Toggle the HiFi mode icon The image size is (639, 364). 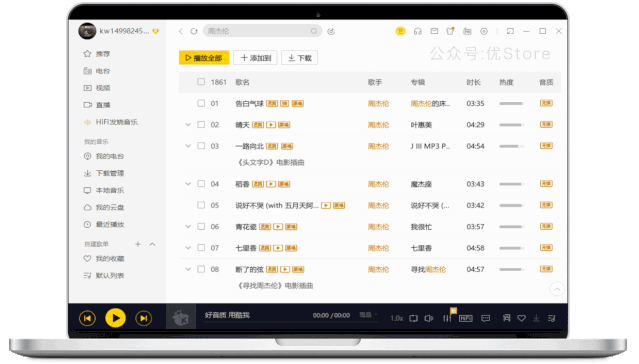click(466, 318)
